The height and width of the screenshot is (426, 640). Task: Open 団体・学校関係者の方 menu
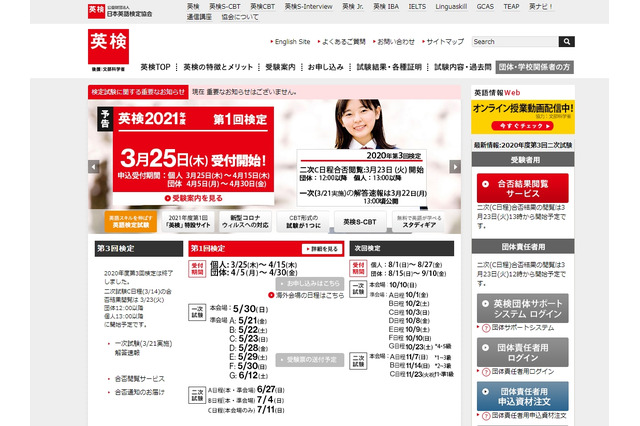(534, 67)
